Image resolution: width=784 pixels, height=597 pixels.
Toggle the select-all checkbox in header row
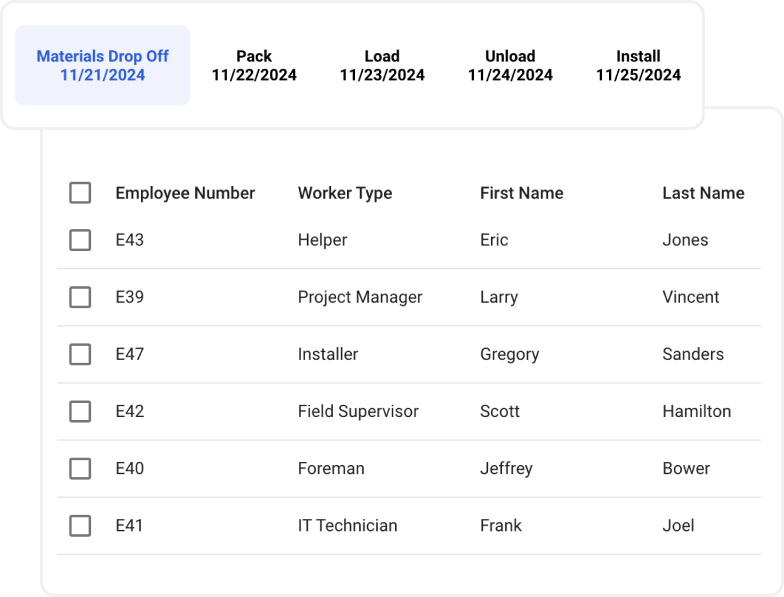click(80, 193)
